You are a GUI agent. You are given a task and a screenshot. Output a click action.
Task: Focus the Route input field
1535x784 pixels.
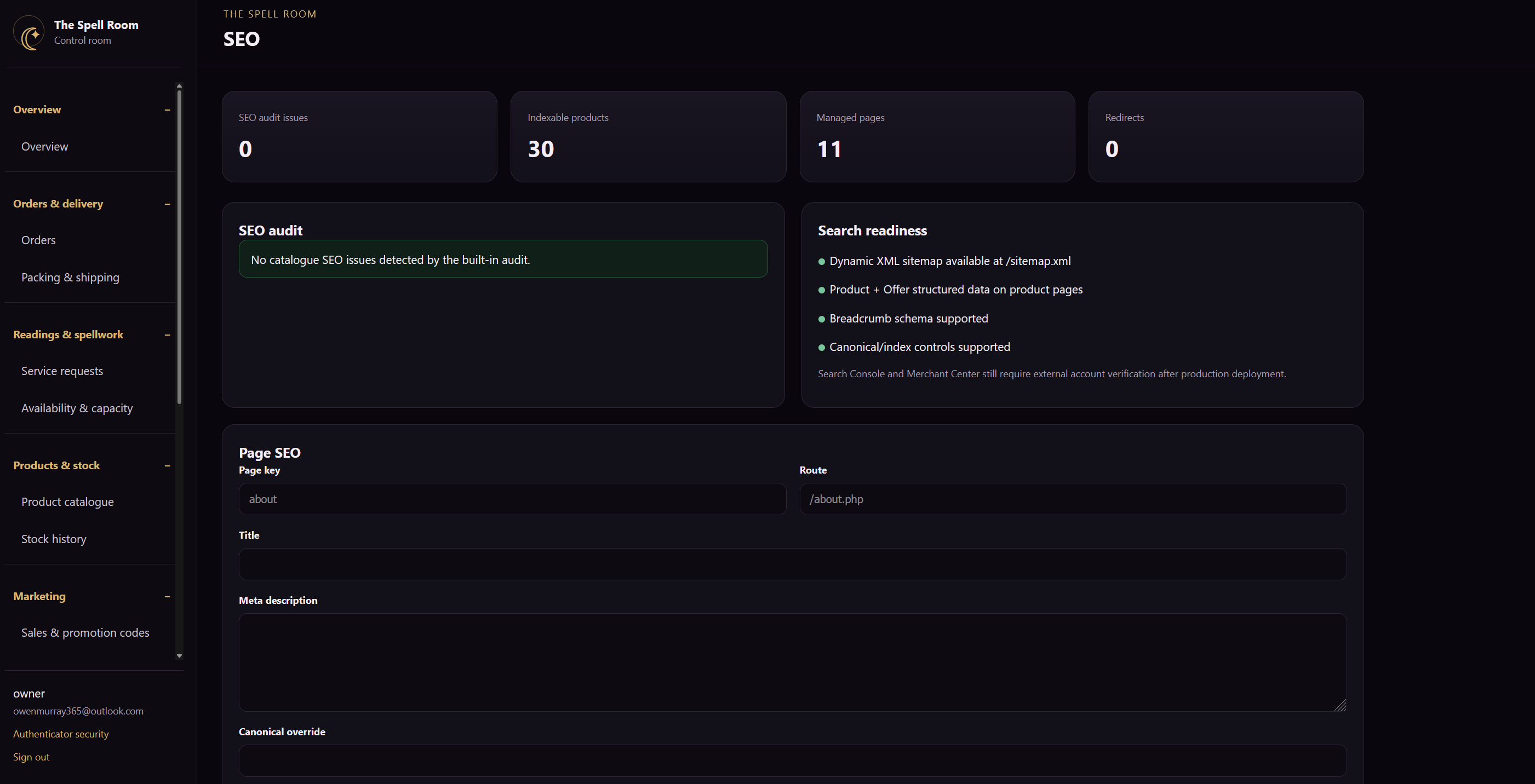(x=1073, y=499)
